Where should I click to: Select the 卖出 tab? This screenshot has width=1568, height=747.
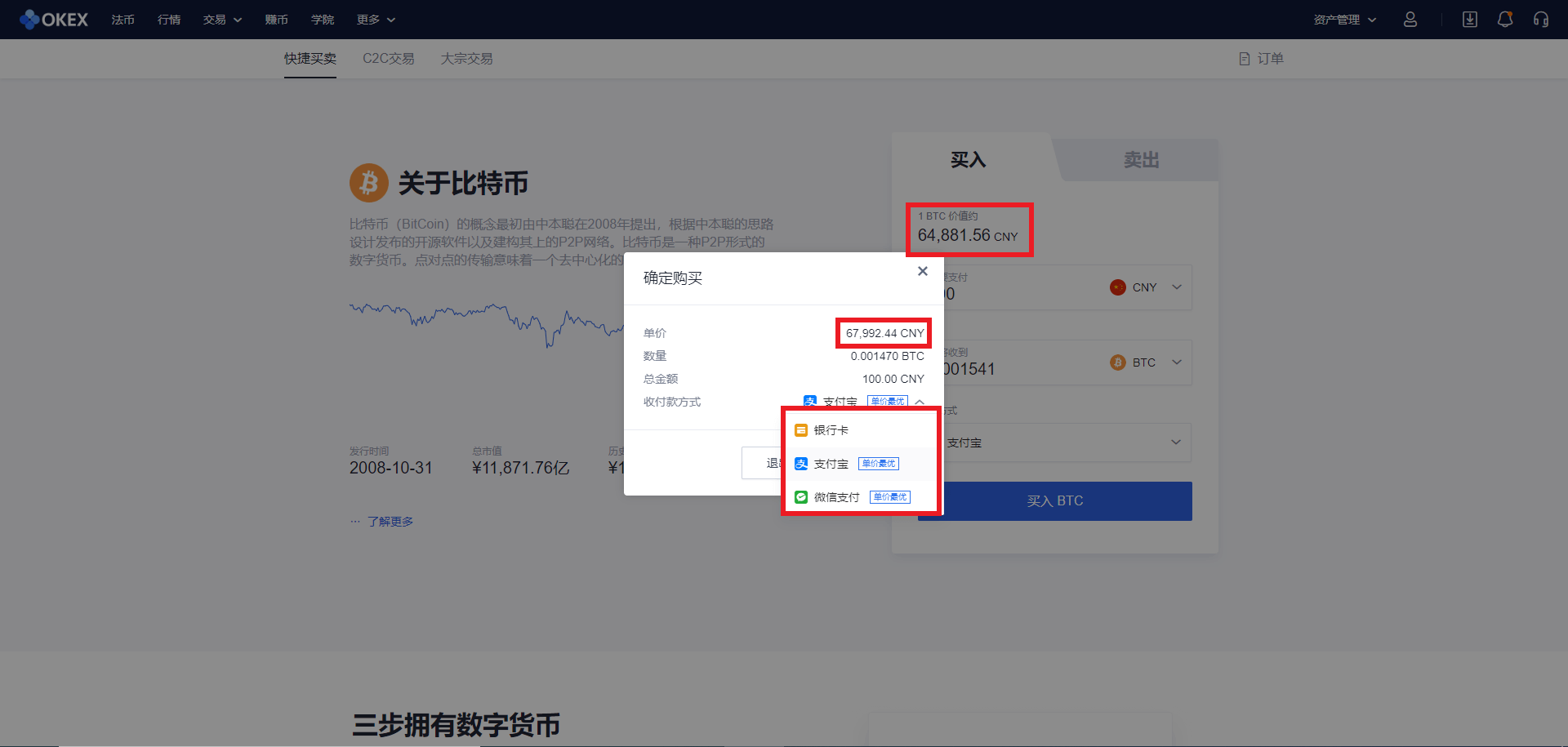pyautogui.click(x=1141, y=160)
